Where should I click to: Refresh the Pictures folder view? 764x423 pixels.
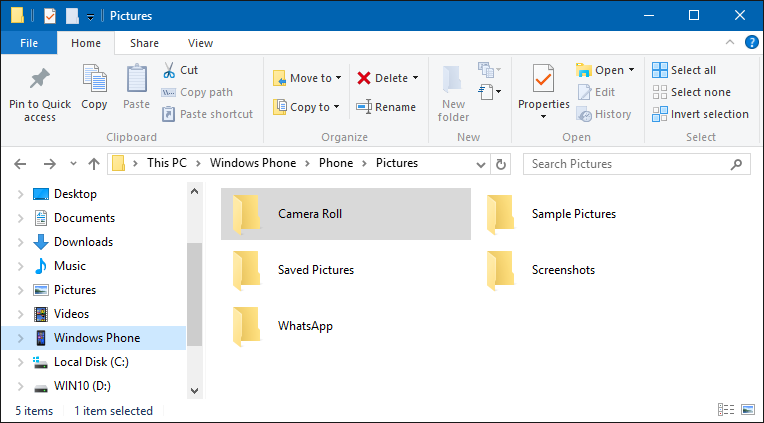(500, 164)
